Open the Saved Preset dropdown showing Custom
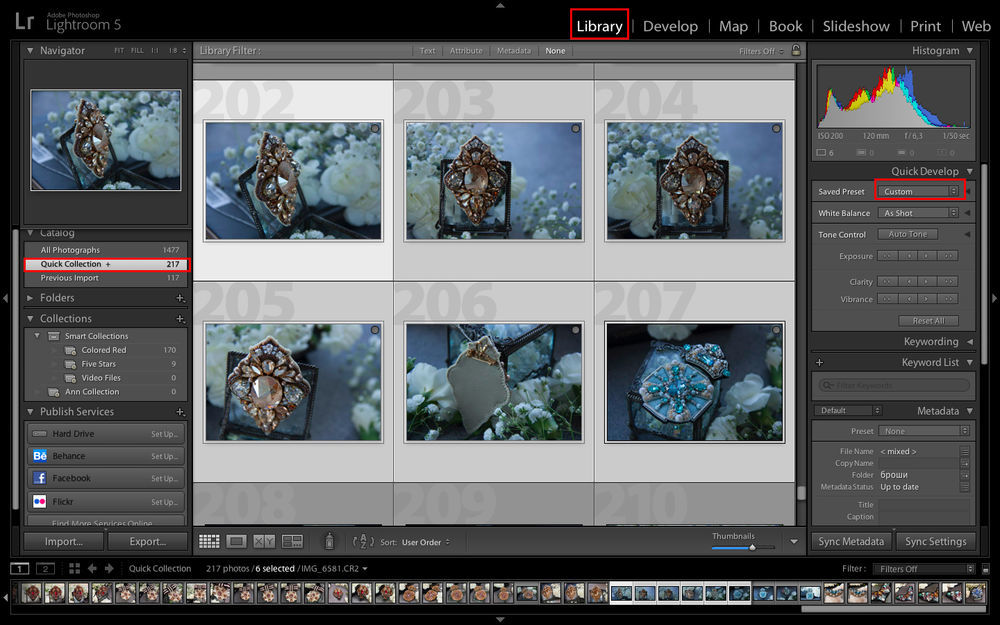The height and width of the screenshot is (625, 1000). point(919,191)
